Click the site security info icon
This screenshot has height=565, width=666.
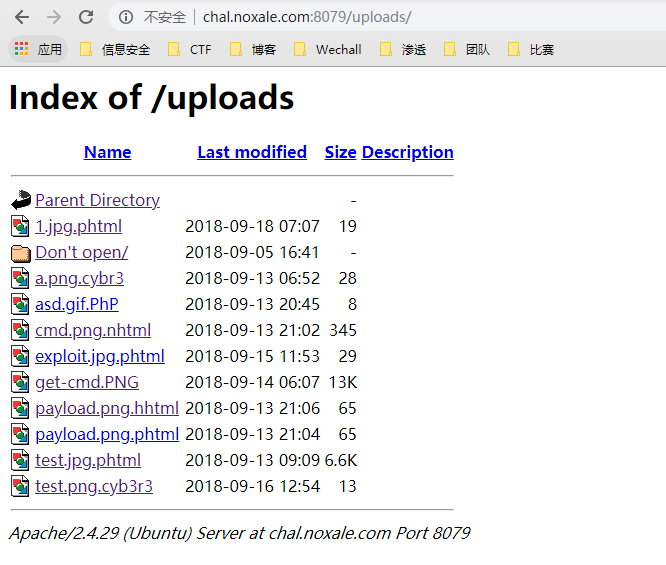(x=126, y=17)
